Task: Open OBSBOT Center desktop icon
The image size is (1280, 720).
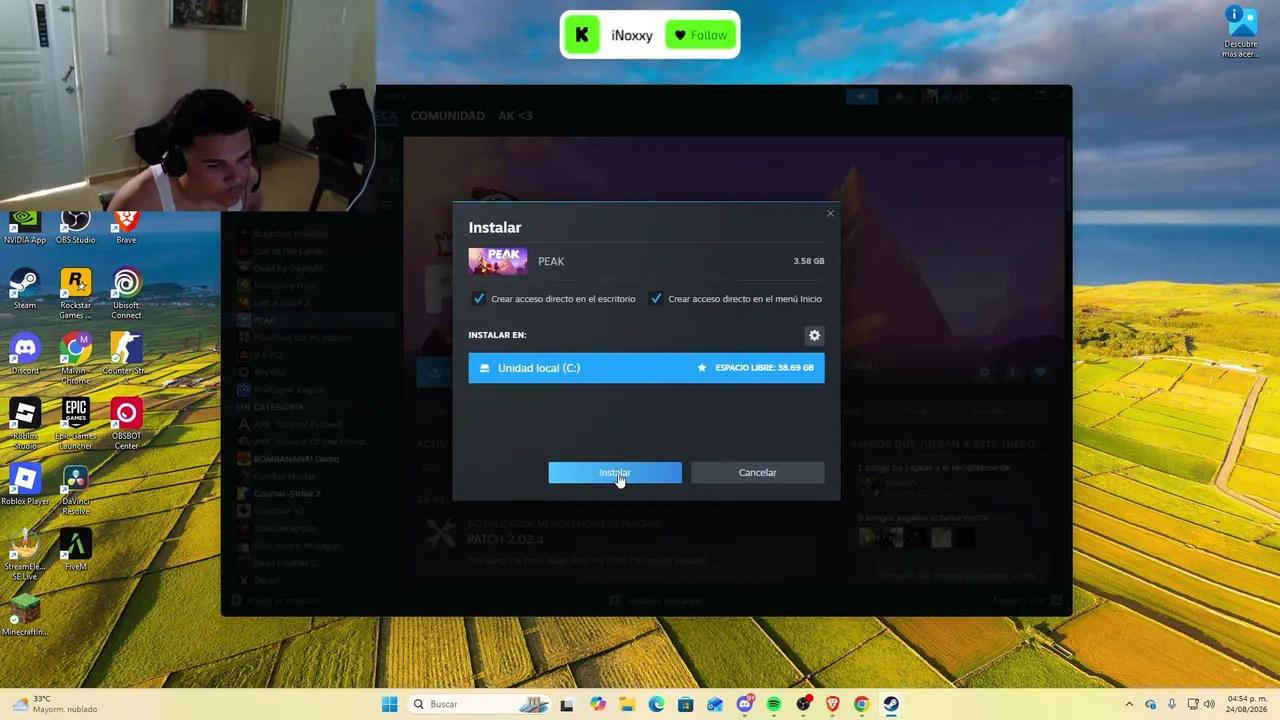Action: point(126,425)
